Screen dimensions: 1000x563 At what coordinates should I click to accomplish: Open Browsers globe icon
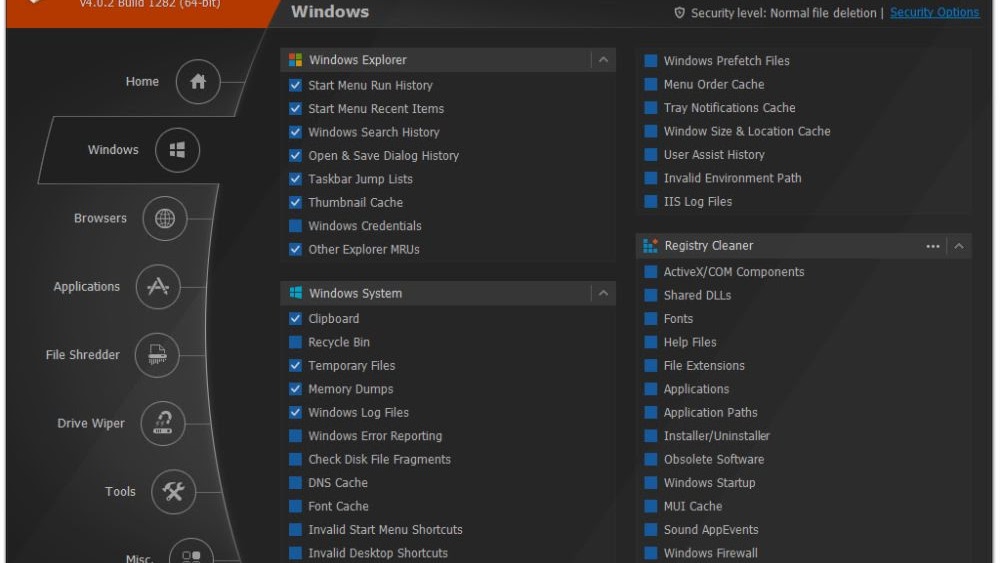[165, 218]
